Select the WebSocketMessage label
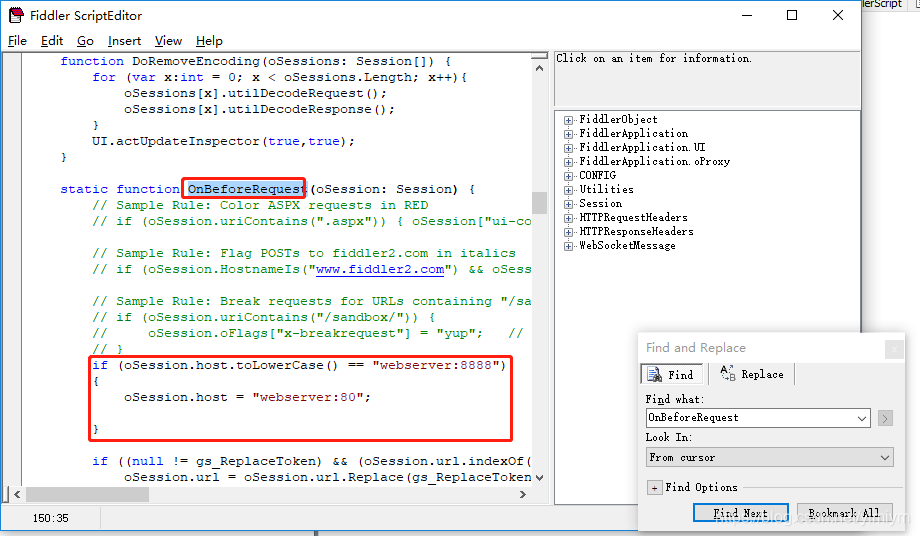The image size is (920, 536). [627, 246]
